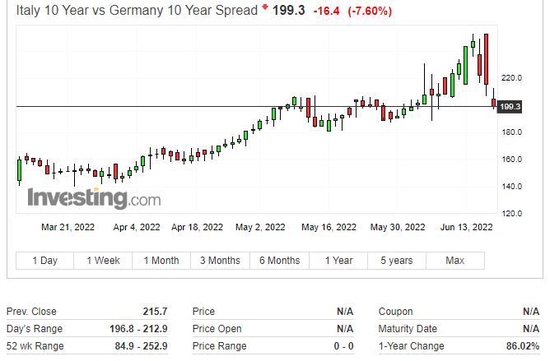Click the 1-Year Change 86.02% value
Image resolution: width=550 pixels, height=361 pixels.
pyautogui.click(x=522, y=346)
